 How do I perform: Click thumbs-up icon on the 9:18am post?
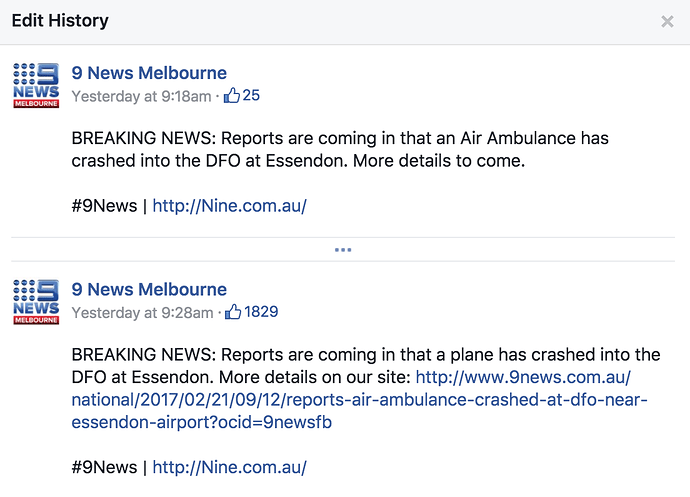point(232,96)
